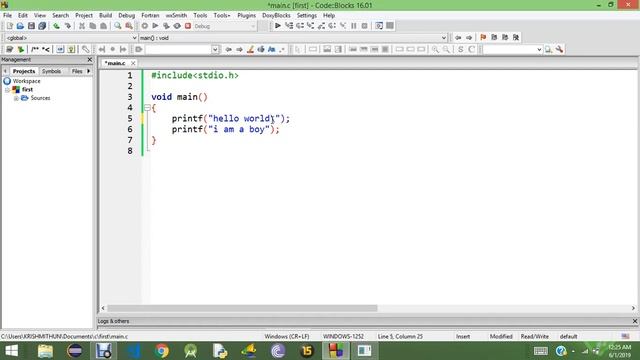This screenshot has height=360, width=640.
Task: Toggle source view with the S icon
Action: [x=460, y=49]
